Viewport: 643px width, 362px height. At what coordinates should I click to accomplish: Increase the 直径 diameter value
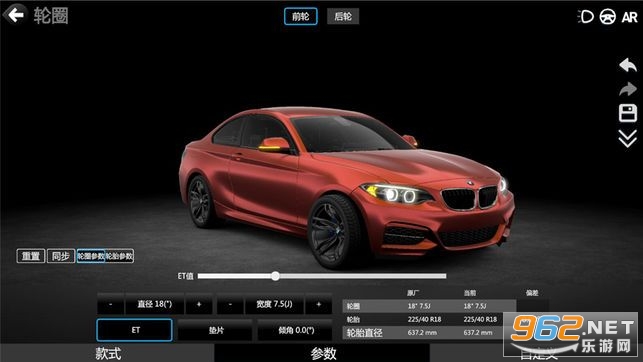tap(199, 304)
